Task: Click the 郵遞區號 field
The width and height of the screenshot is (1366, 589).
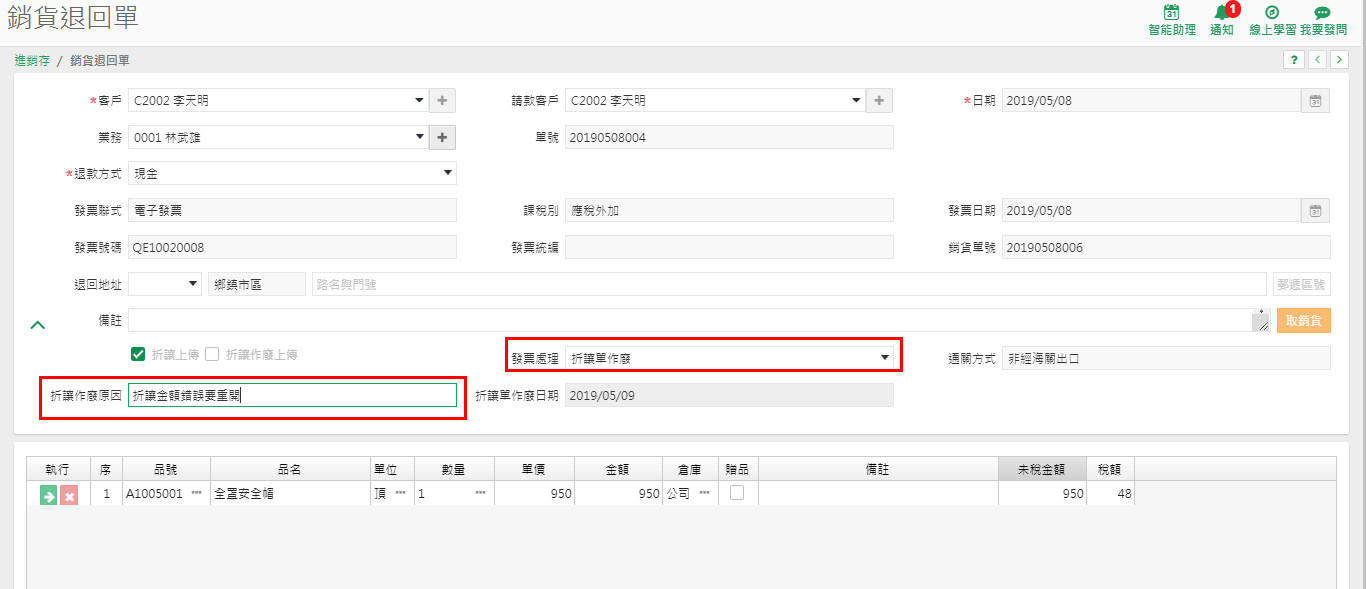Action: coord(1302,284)
